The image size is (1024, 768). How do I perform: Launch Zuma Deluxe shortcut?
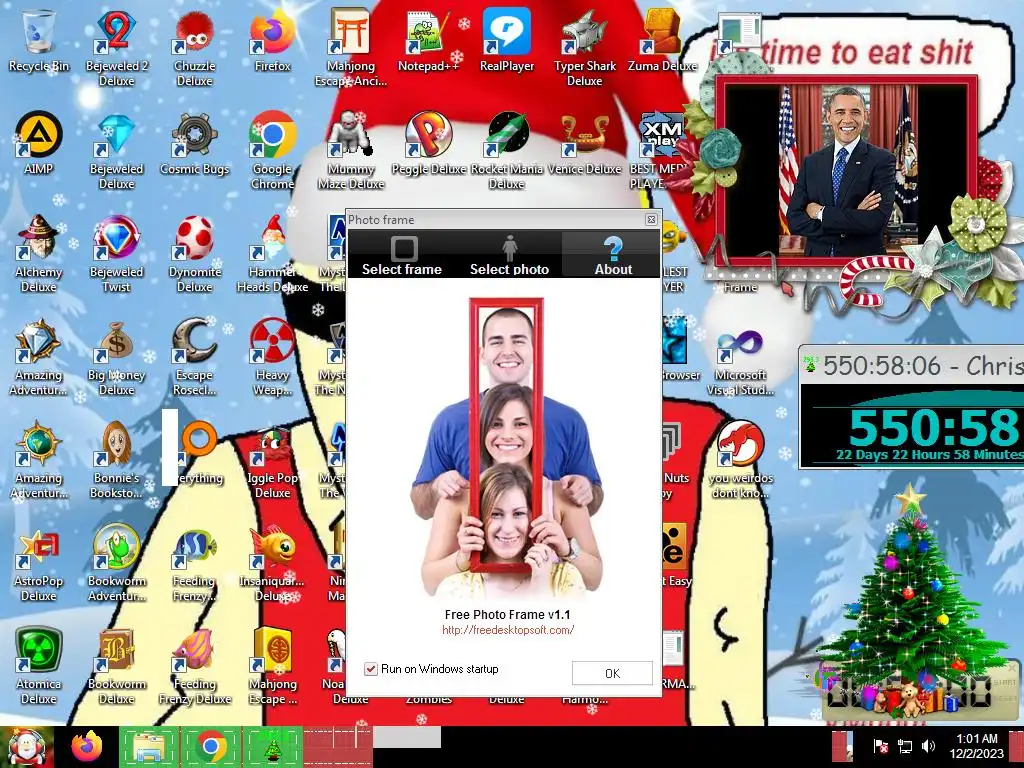[662, 40]
